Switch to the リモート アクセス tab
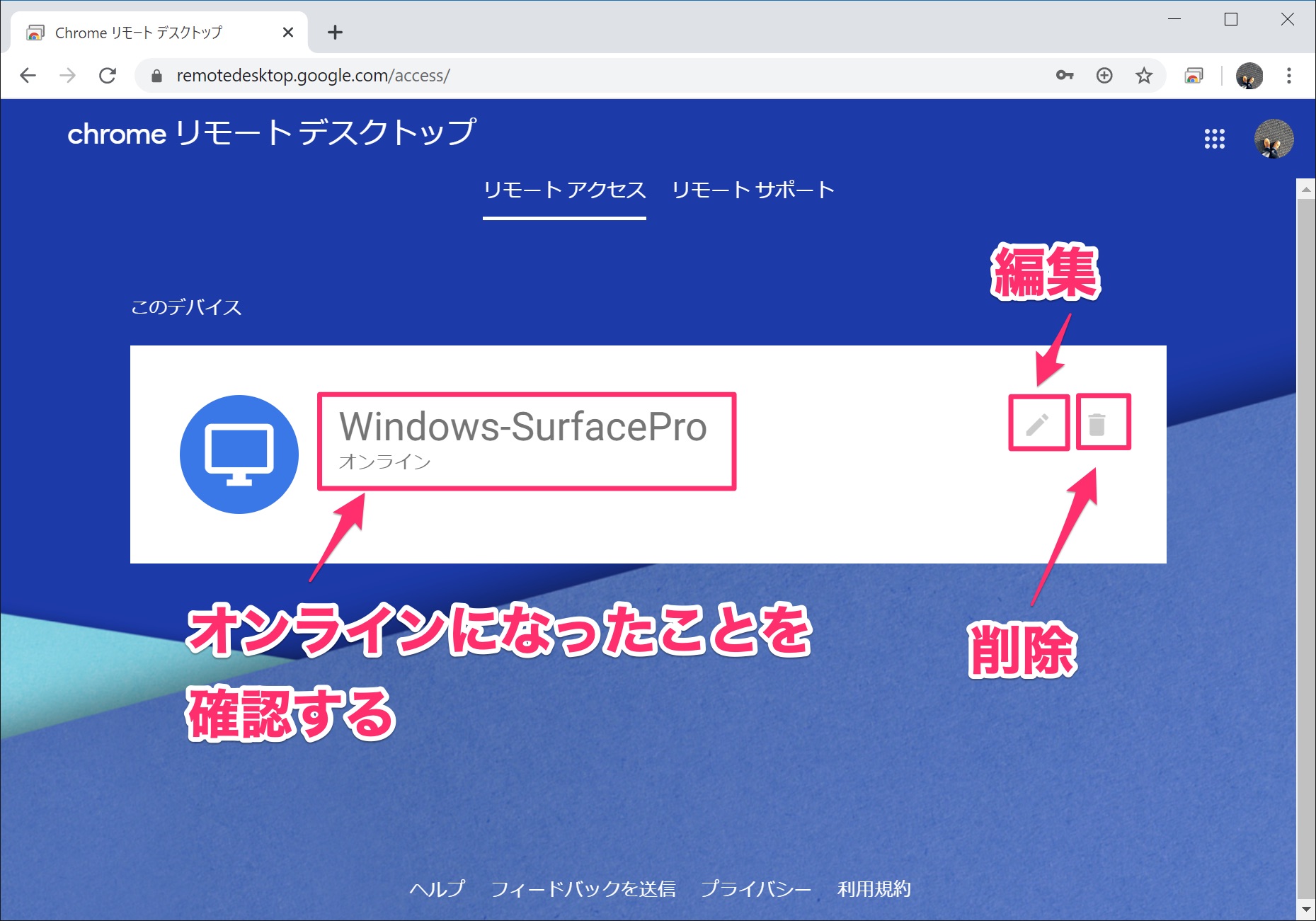This screenshot has width=1316, height=921. (x=564, y=190)
